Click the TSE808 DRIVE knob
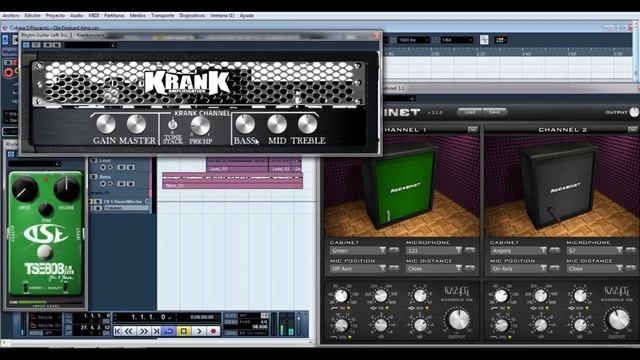Image resolution: width=640 pixels, height=360 pixels. tap(24, 189)
